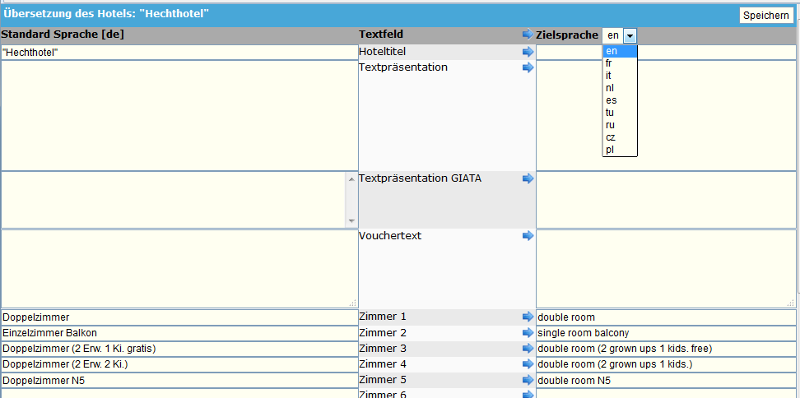Click the German field containing "Hechthotel"
800x398 pixels.
click(x=180, y=52)
